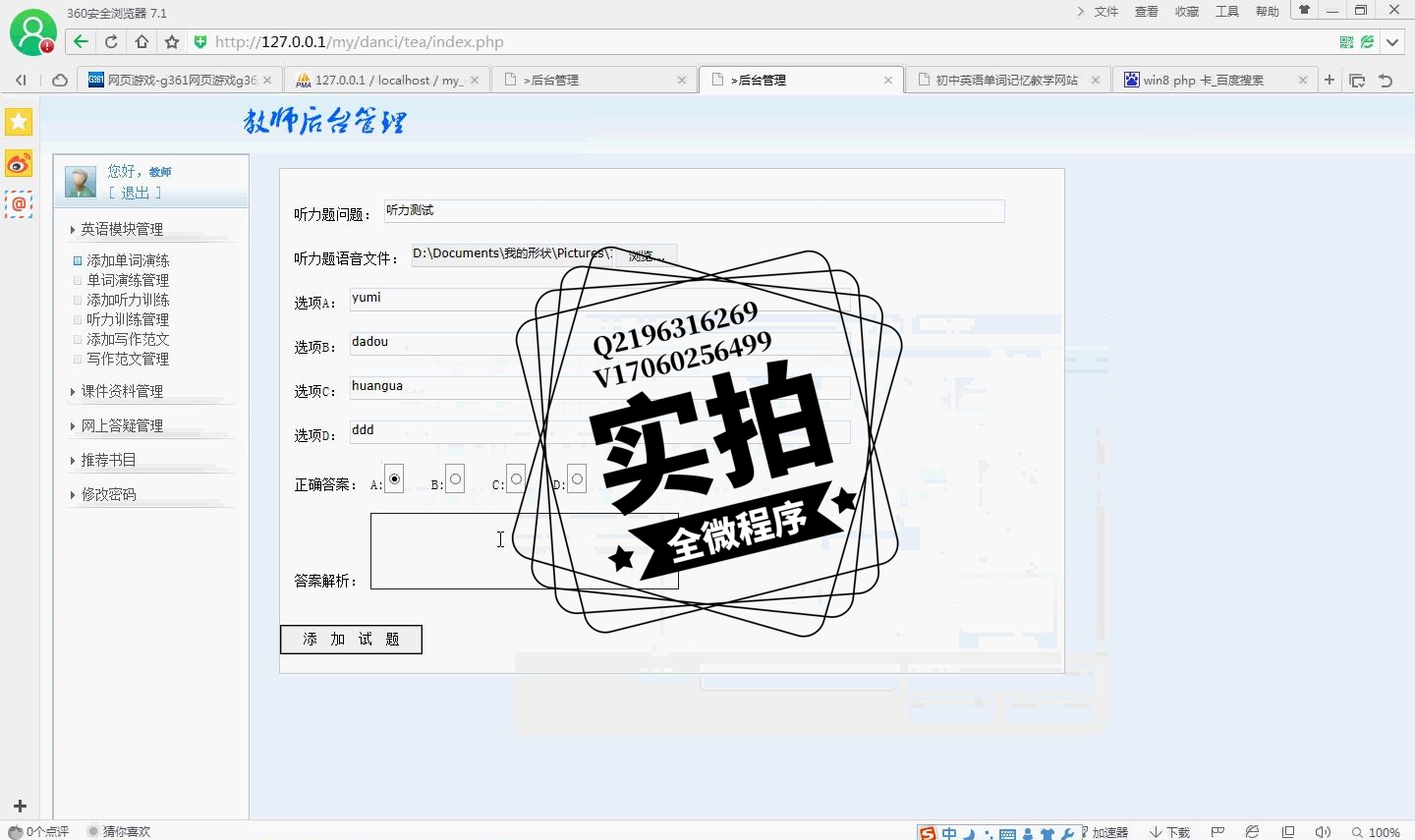Select correct answer C radio

516,479
